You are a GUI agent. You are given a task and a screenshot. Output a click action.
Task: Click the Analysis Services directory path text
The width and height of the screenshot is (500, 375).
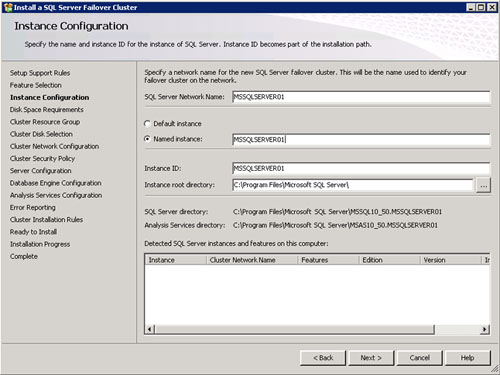335,225
